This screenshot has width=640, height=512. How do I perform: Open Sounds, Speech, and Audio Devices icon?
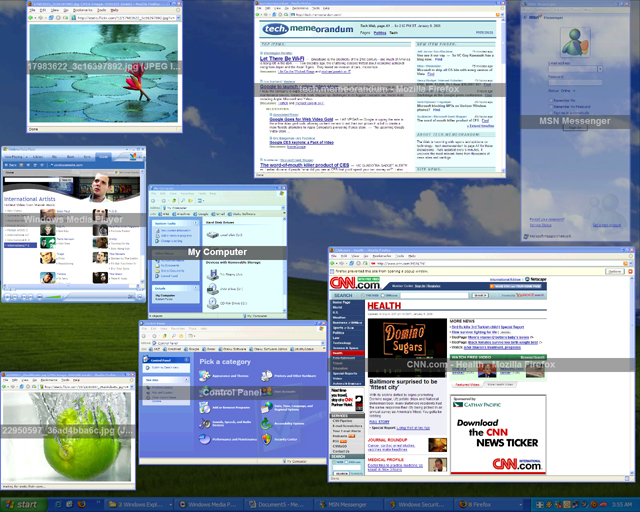pyautogui.click(x=204, y=423)
